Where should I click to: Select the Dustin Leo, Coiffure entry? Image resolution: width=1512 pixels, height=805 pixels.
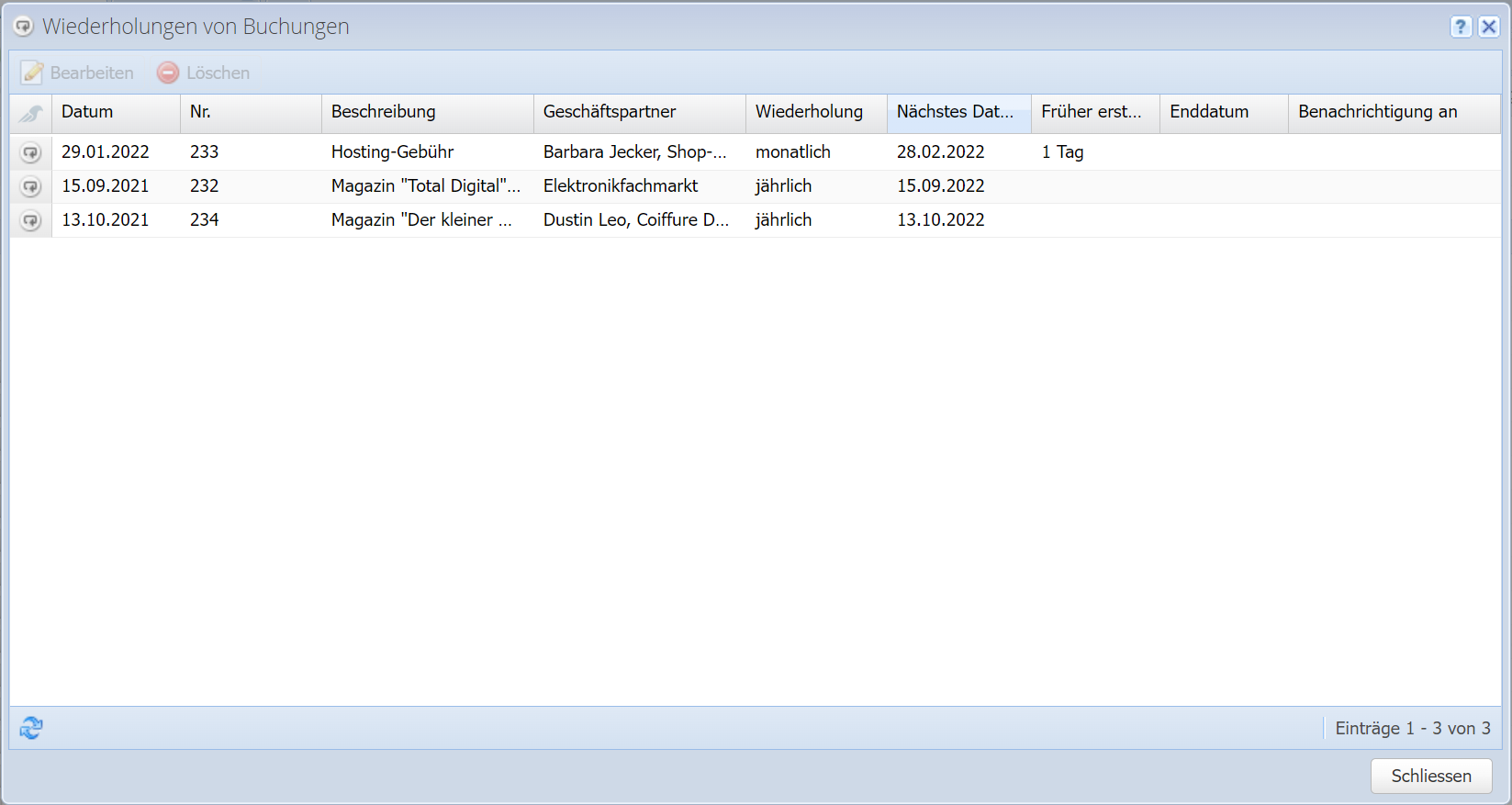[635, 220]
